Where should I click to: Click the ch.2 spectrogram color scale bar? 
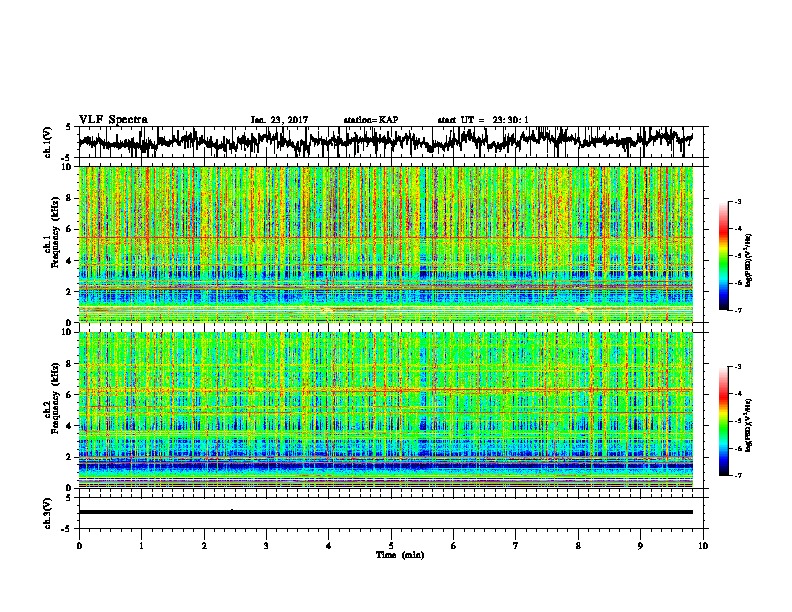point(724,421)
